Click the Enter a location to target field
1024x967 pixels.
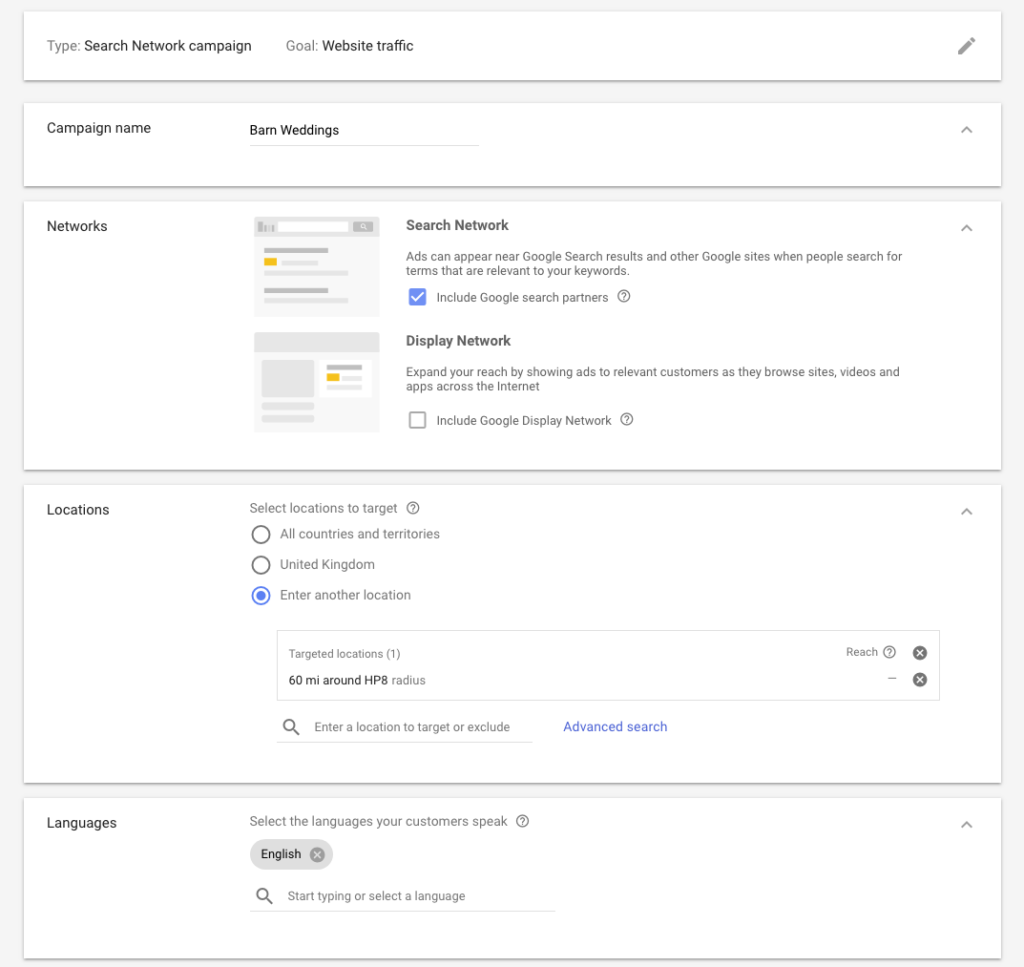click(412, 727)
